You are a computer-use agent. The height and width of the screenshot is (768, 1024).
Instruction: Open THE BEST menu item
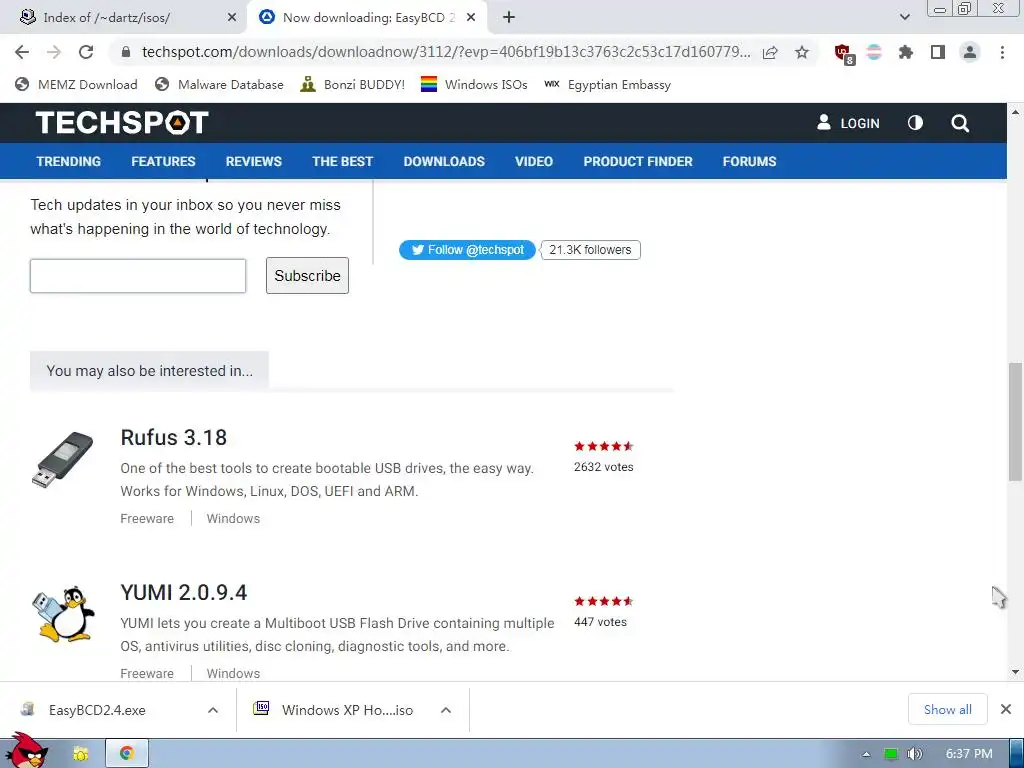click(x=342, y=161)
